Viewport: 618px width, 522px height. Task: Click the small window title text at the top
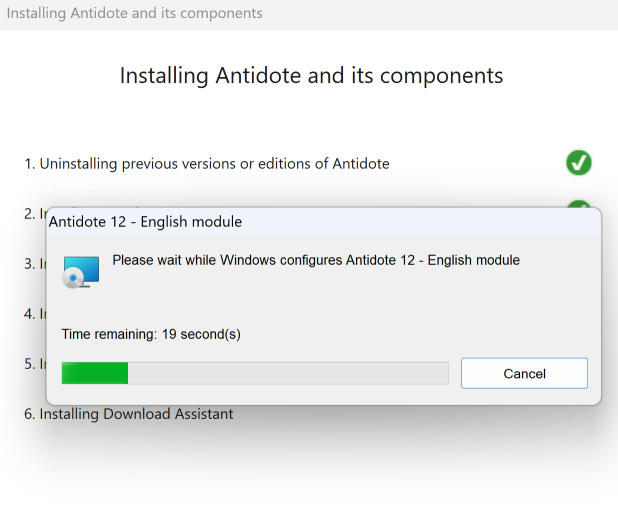[x=135, y=14]
